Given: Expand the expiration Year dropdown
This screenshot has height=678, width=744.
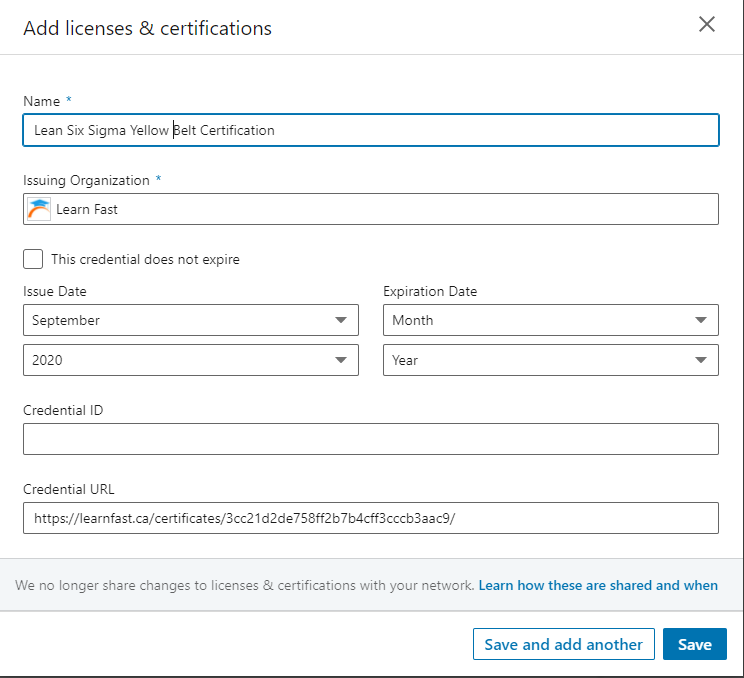Looking at the screenshot, I should pyautogui.click(x=540, y=361).
